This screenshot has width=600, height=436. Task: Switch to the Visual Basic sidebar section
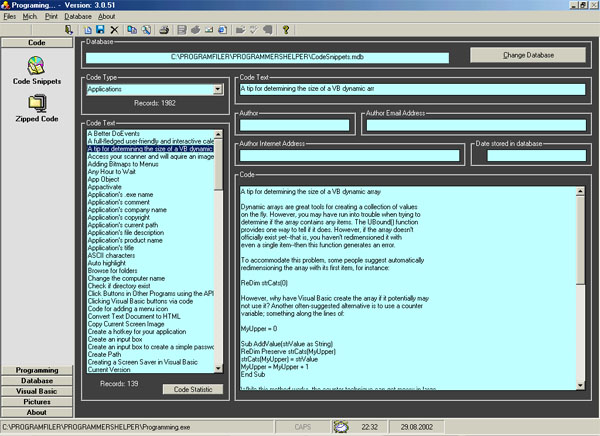(36, 392)
